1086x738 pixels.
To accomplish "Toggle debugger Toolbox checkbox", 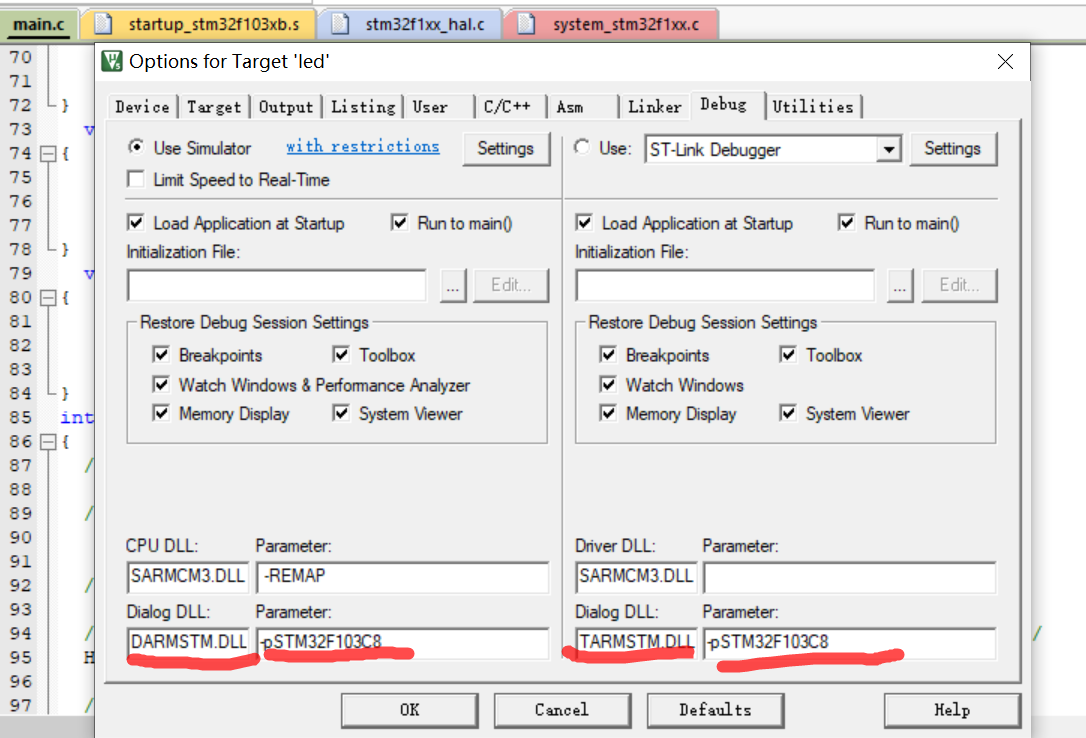I will click(x=787, y=354).
